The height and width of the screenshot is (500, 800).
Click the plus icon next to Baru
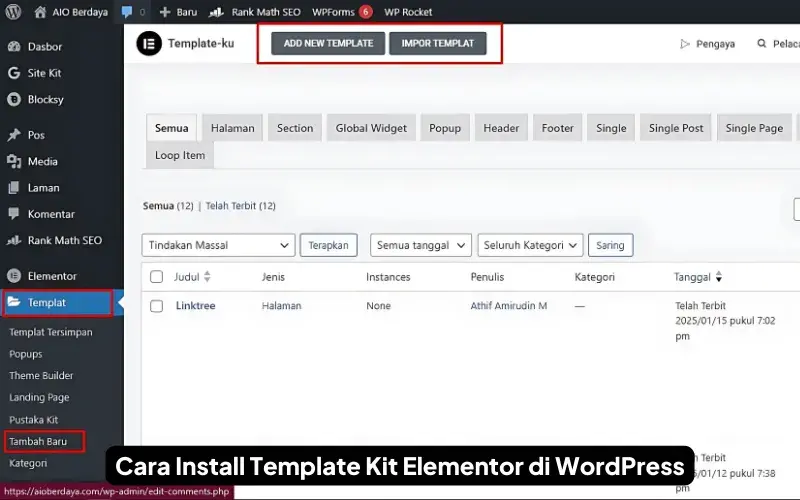pyautogui.click(x=164, y=12)
